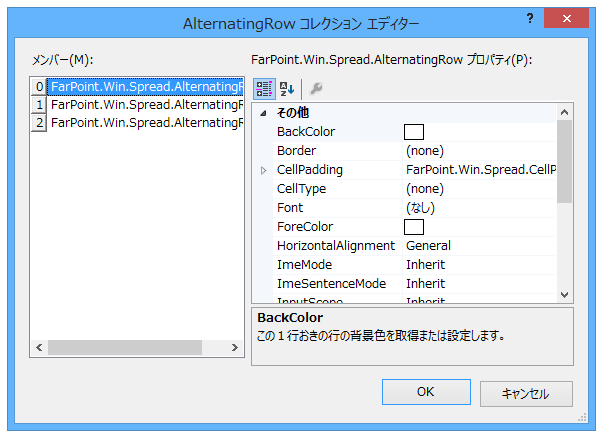
Task: Click the BackColor color swatch
Action: pyautogui.click(x=414, y=132)
